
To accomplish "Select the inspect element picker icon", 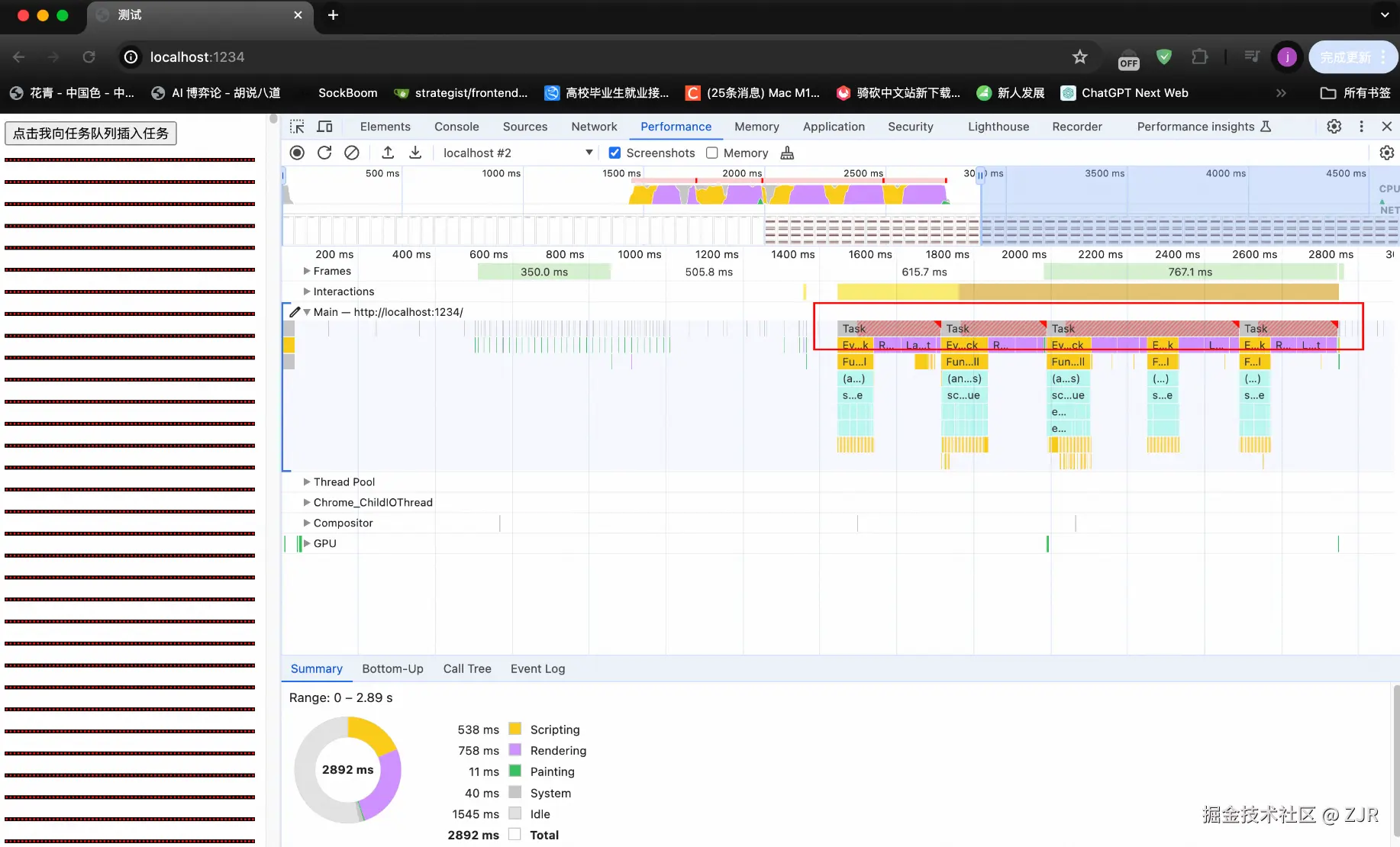I will click(297, 127).
